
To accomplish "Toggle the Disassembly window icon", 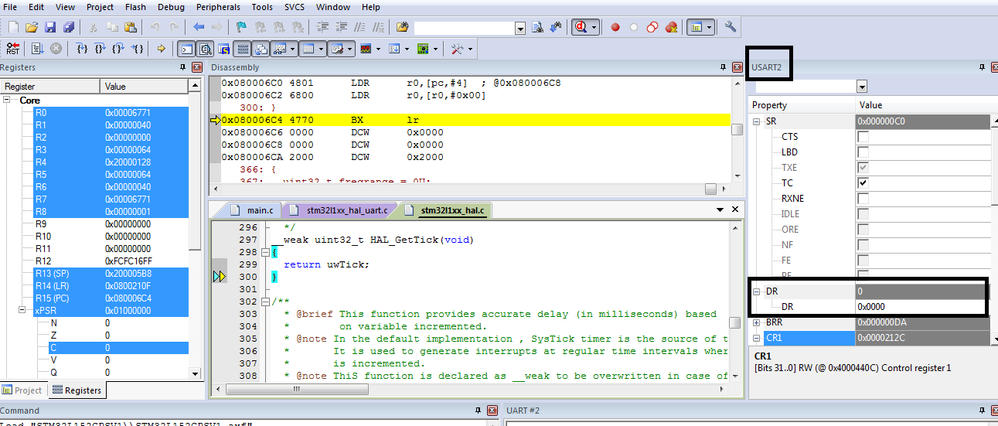I will (x=205, y=48).
